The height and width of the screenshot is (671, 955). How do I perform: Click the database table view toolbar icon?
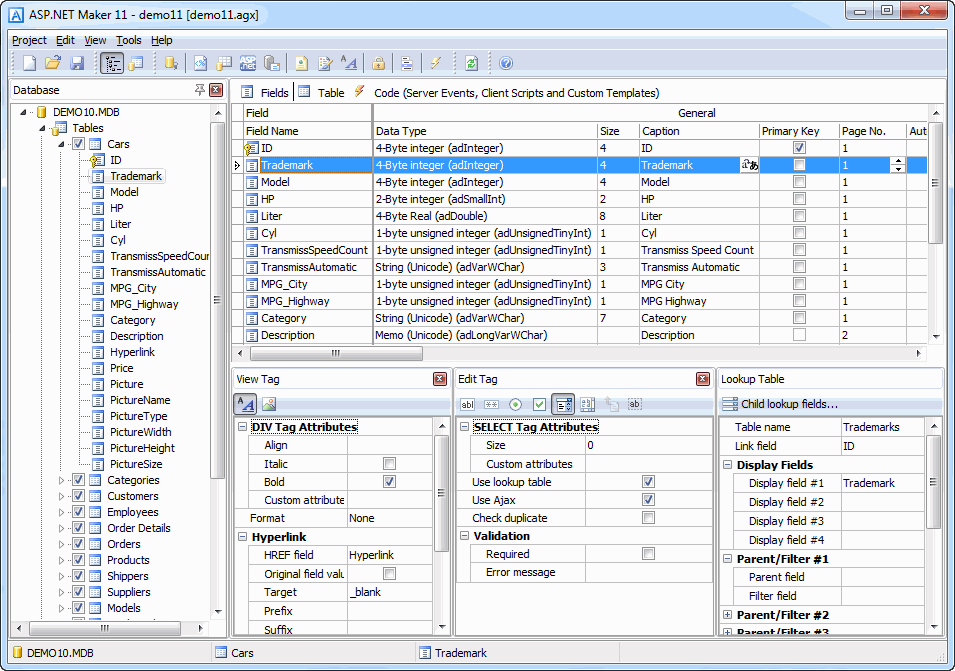point(136,63)
